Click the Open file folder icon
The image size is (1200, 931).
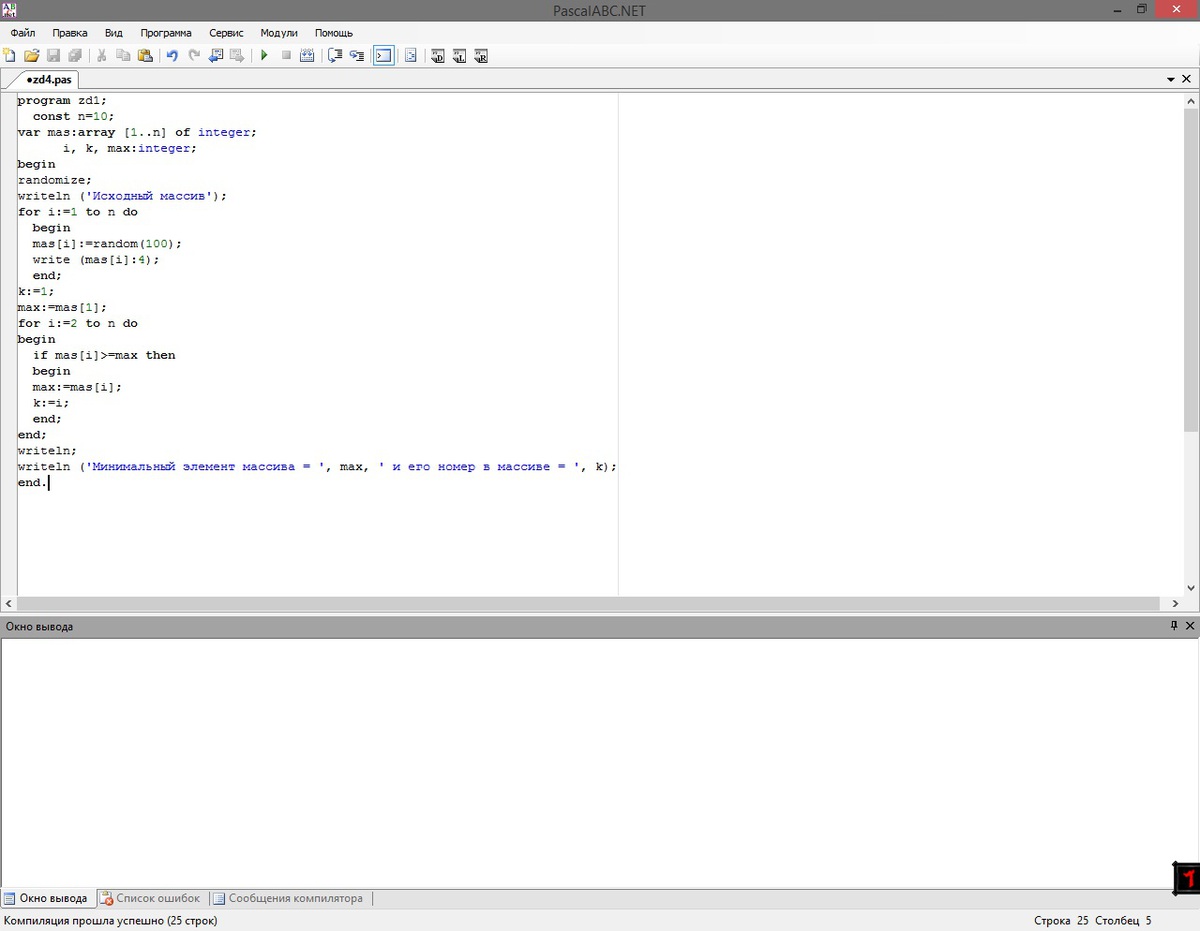(x=31, y=56)
